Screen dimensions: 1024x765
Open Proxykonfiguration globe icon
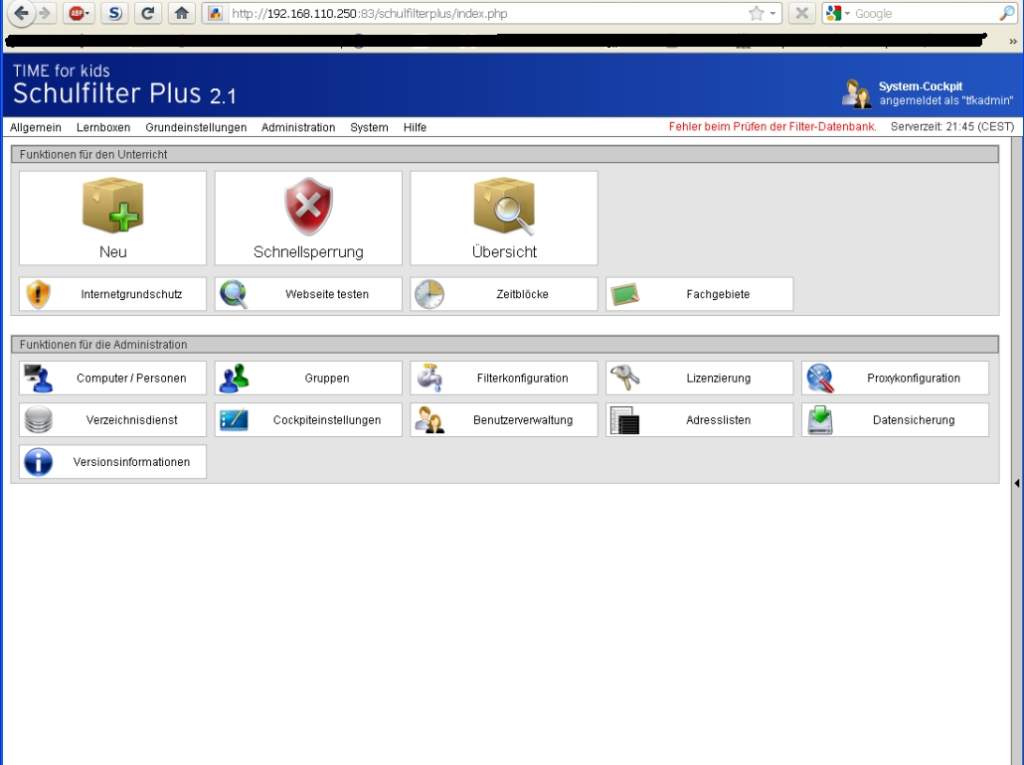click(x=820, y=378)
